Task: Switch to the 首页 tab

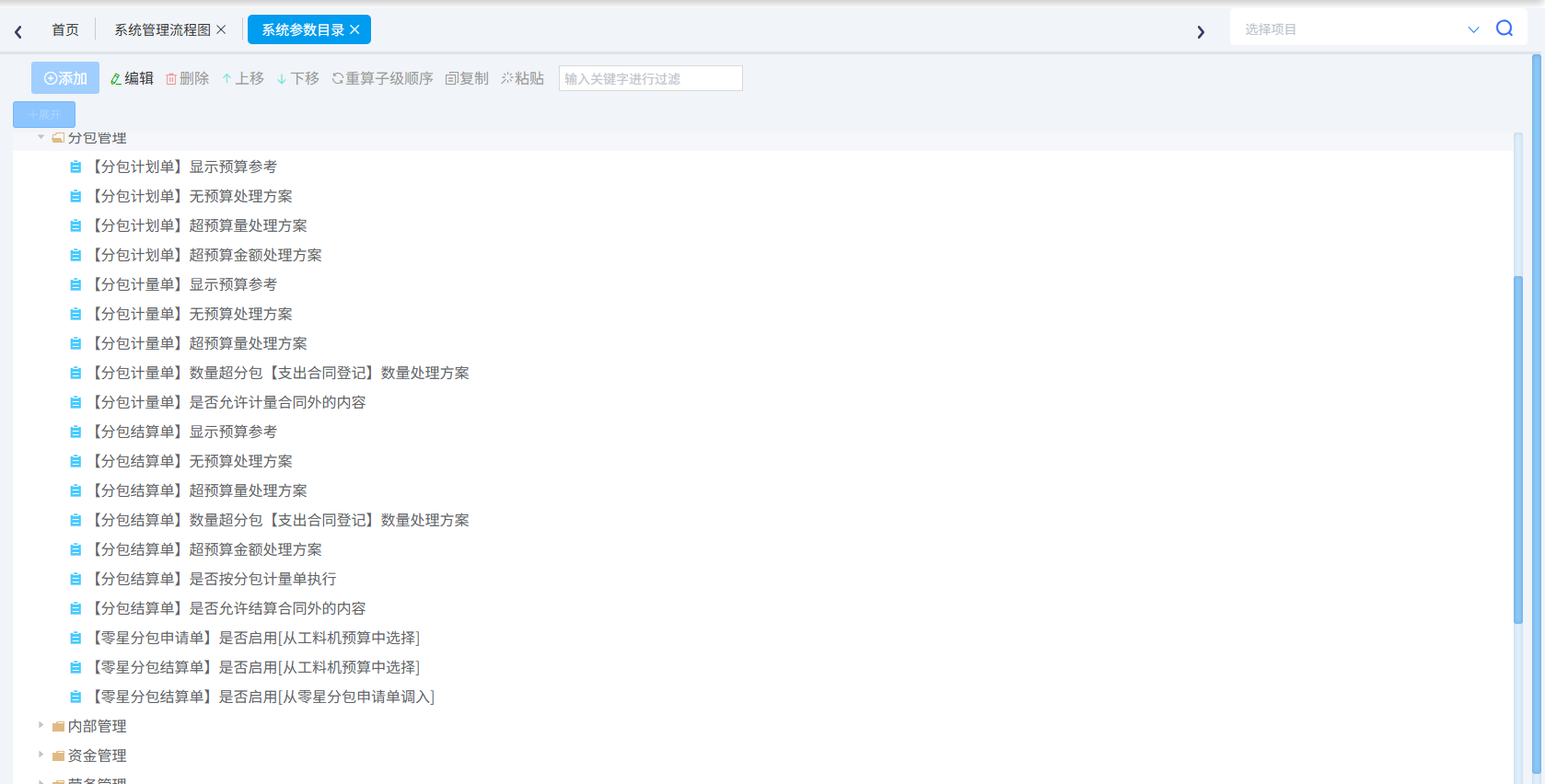Action: [65, 29]
